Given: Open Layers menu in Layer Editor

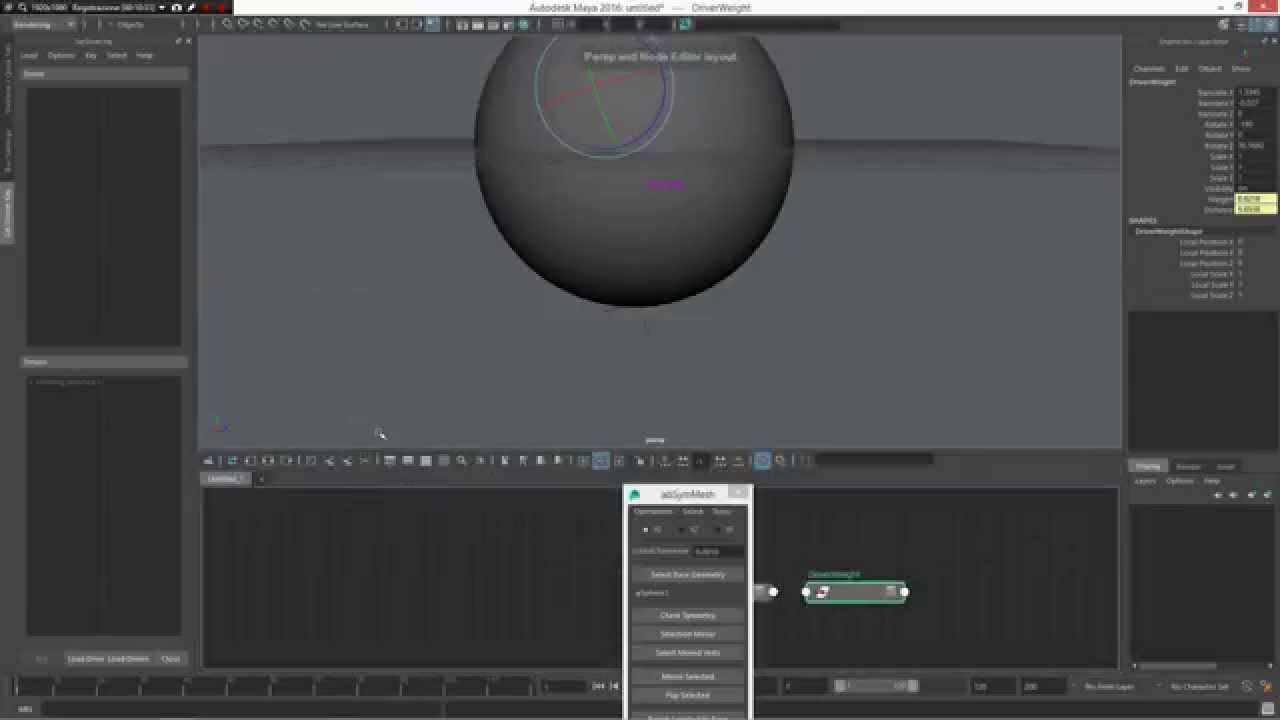Looking at the screenshot, I should click(1146, 481).
